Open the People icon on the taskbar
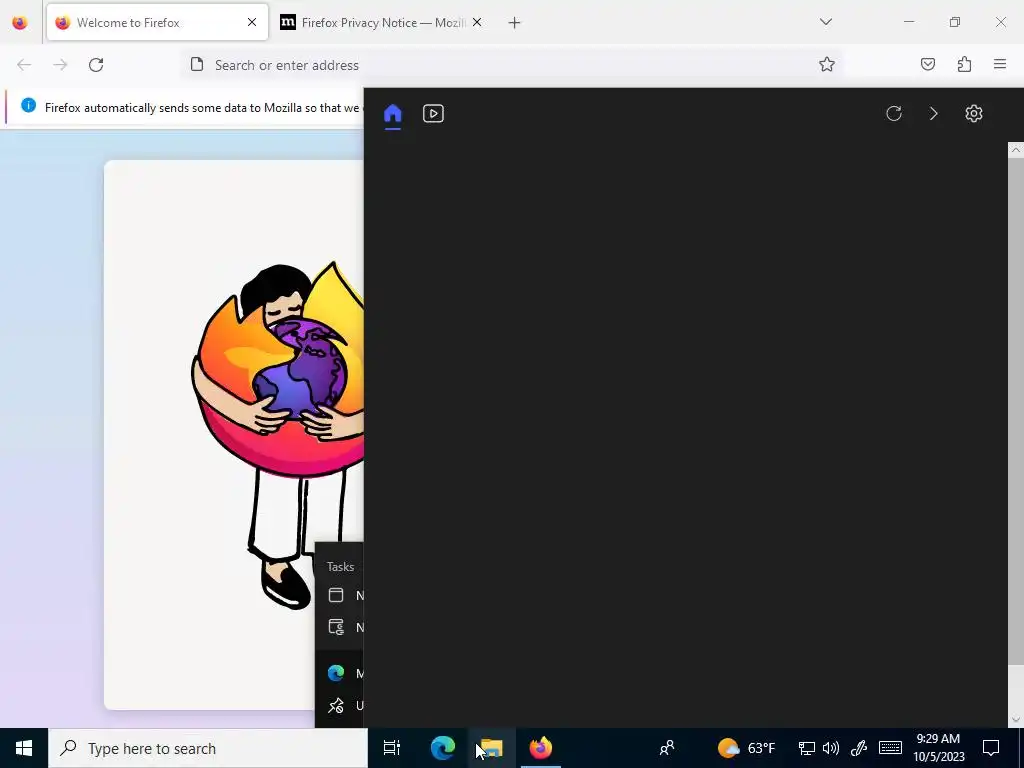The height and width of the screenshot is (768, 1024). [x=667, y=748]
